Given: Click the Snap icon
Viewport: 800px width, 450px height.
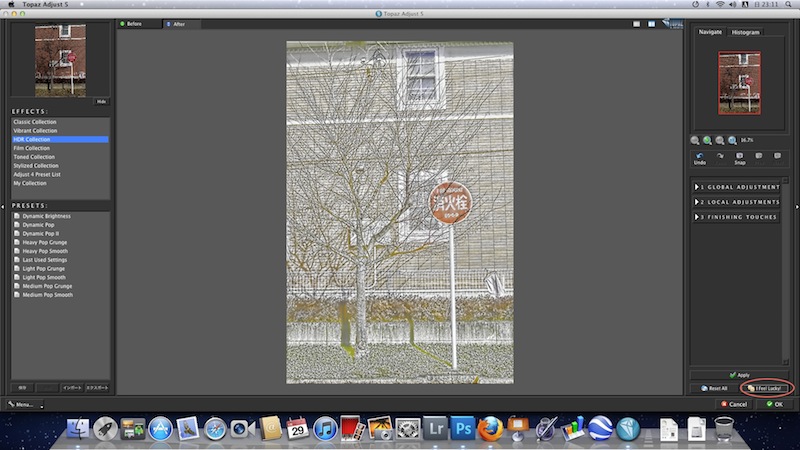Looking at the screenshot, I should pyautogui.click(x=739, y=155).
